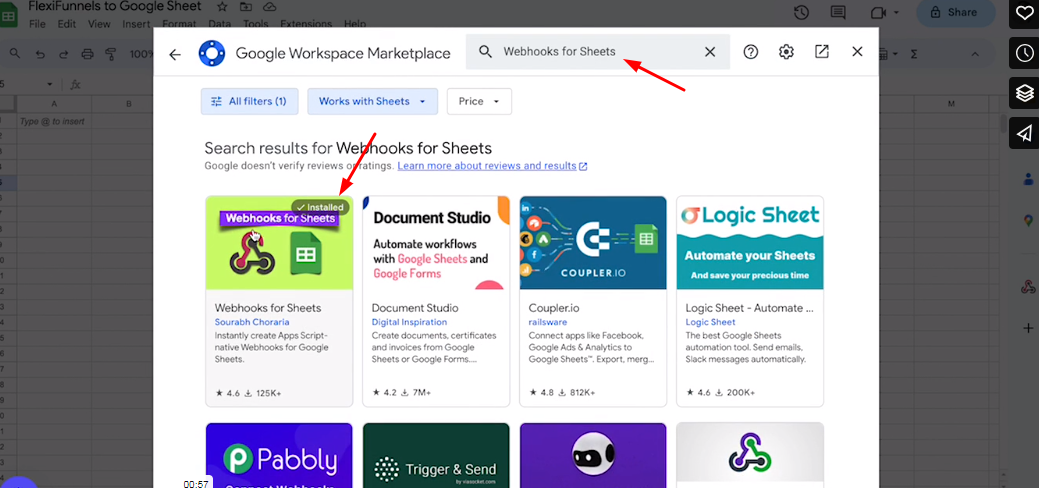Open the railsware developer link

[x=547, y=322]
